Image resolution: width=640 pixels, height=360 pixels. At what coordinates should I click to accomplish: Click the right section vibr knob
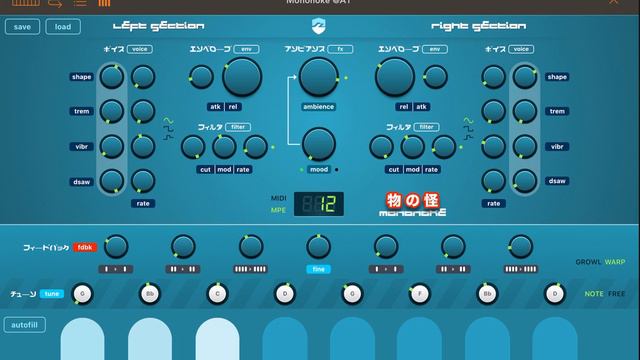pos(524,147)
